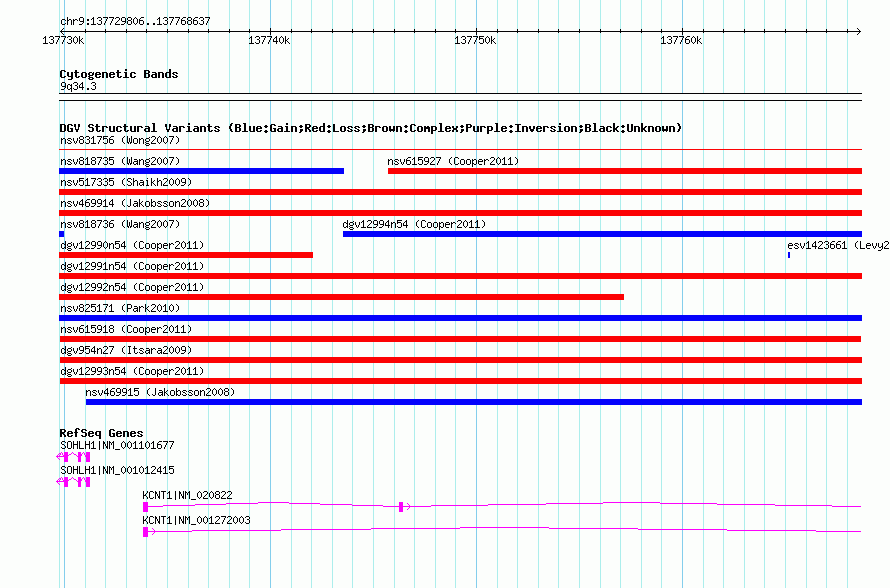The height and width of the screenshot is (588, 890).
Task: Click the KCNT1 NM_020822 second exon marker
Action: (x=401, y=507)
